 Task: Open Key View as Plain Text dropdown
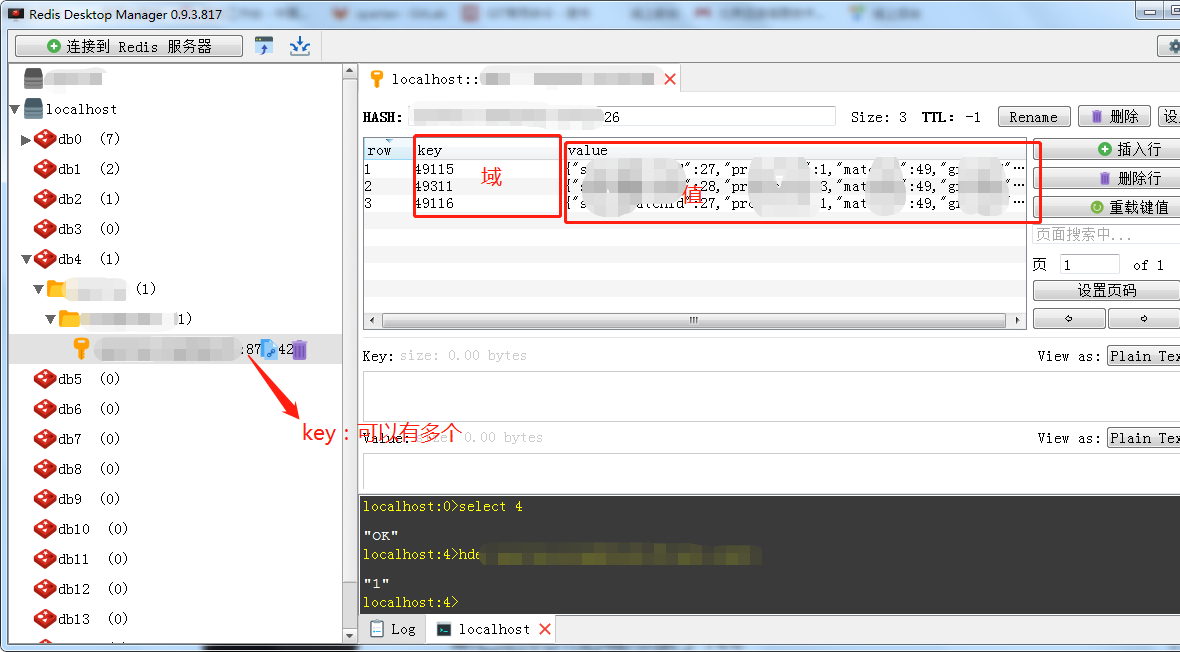tap(1144, 356)
